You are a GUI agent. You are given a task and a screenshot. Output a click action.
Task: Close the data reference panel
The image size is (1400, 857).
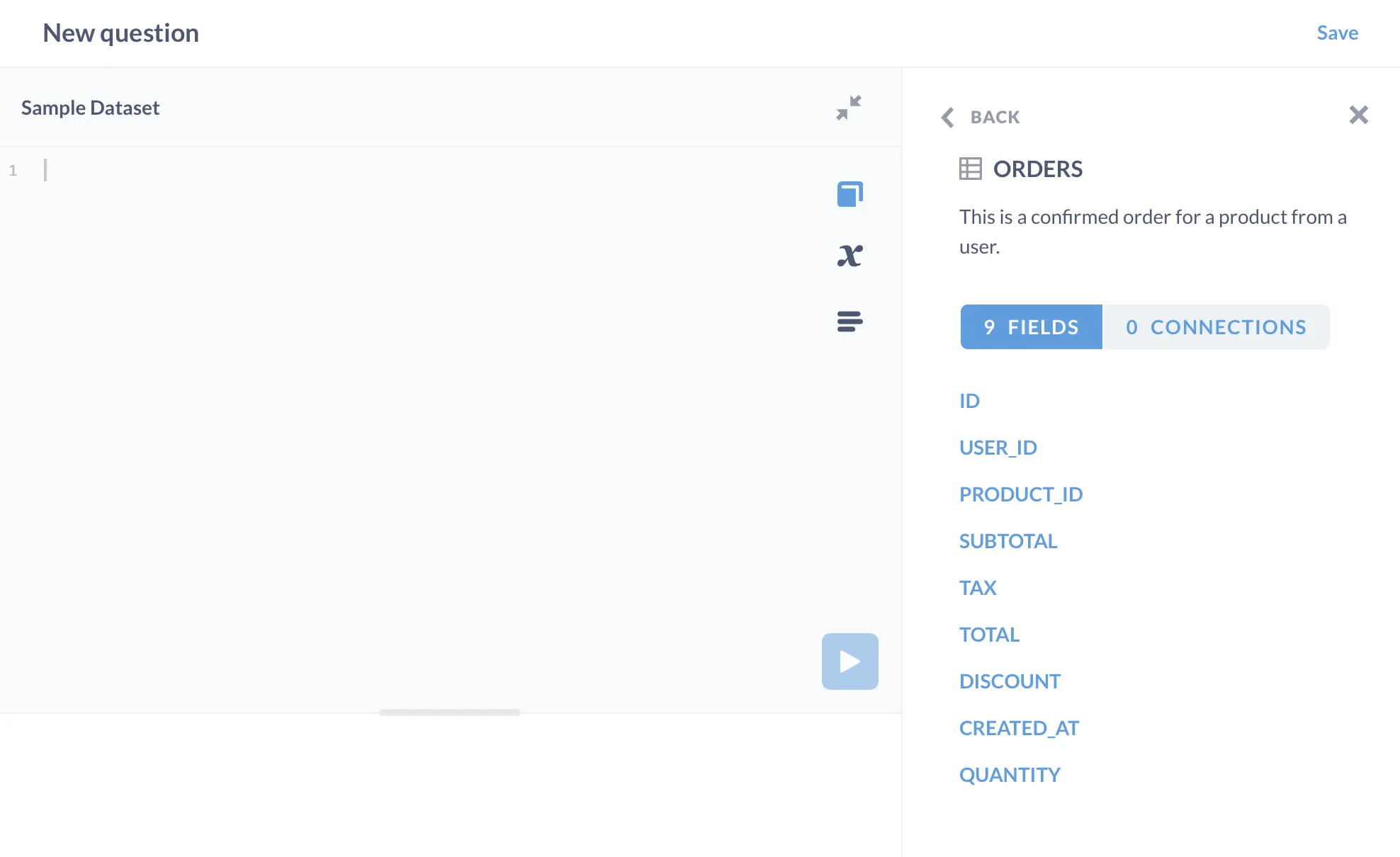1359,115
